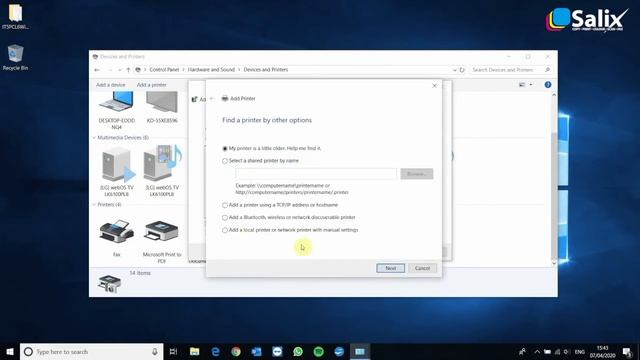Screen dimensions: 640x360
Task: Open Spotify from the taskbar
Action: tap(319, 351)
